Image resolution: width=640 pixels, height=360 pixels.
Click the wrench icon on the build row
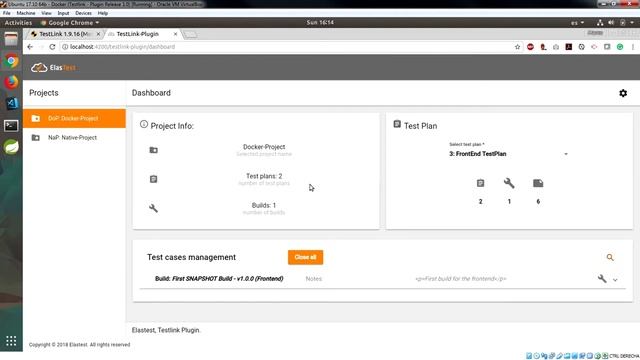click(x=602, y=279)
